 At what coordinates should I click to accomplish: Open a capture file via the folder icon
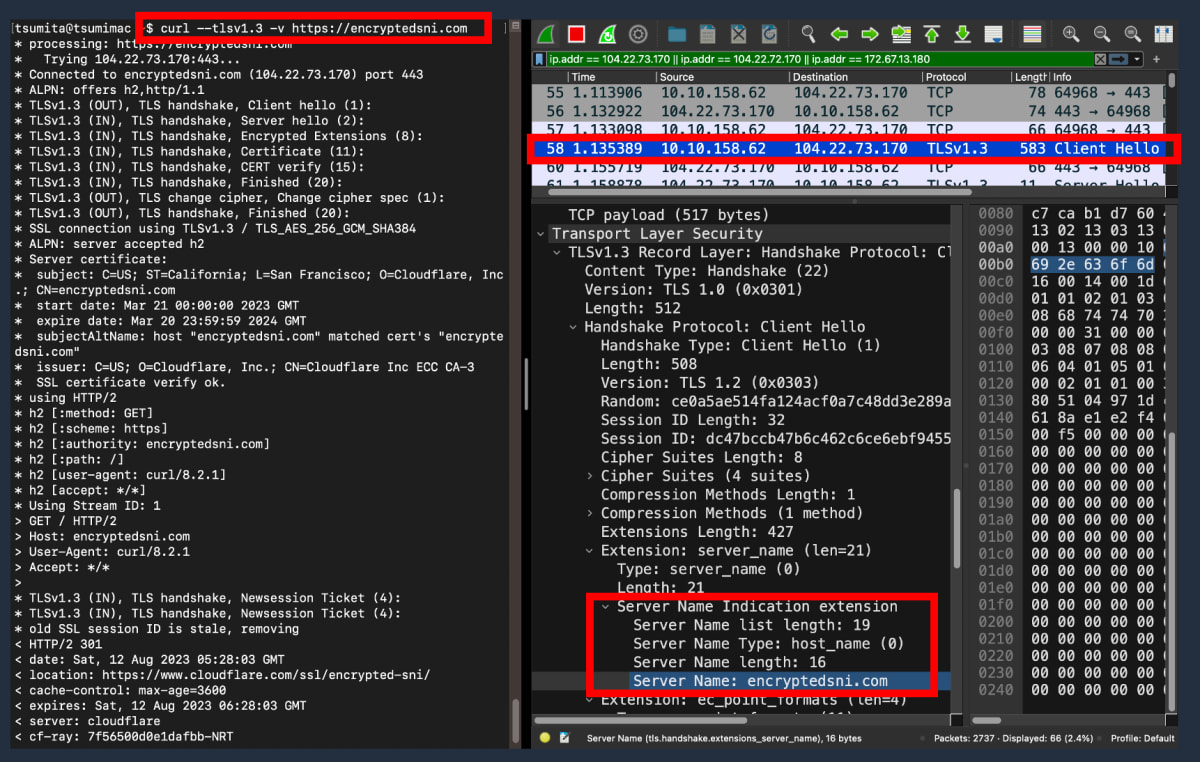pos(677,34)
